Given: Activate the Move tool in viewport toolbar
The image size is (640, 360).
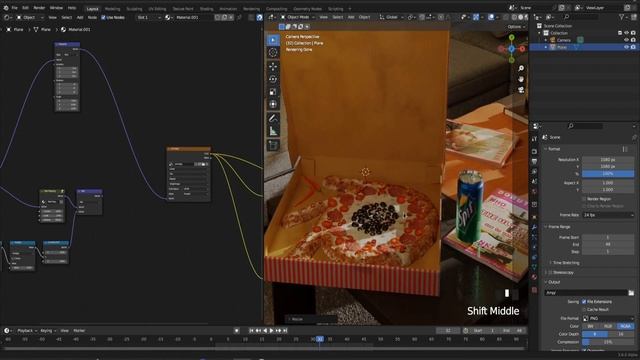Looking at the screenshot, I should 273,66.
